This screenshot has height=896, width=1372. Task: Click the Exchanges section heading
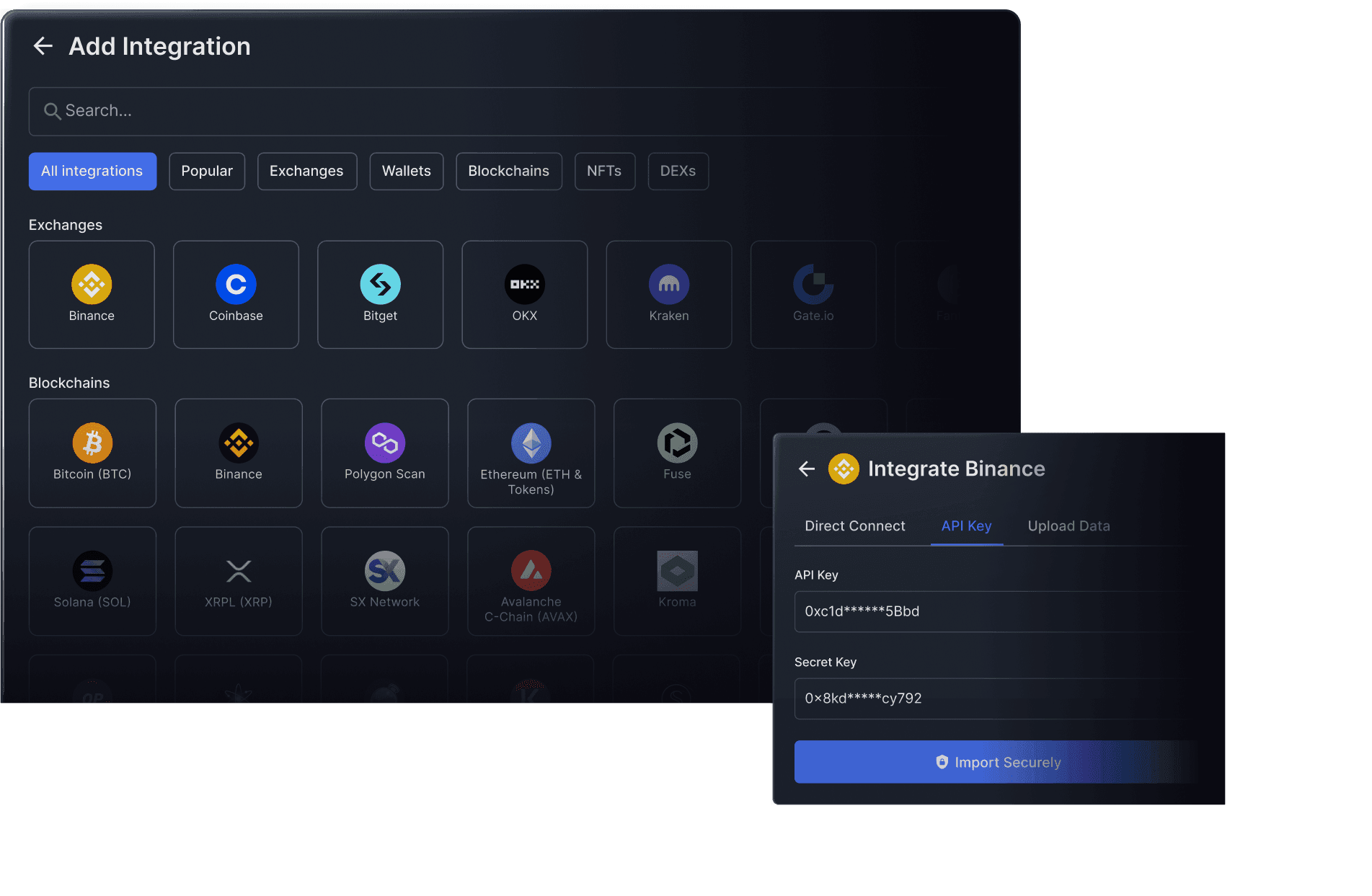[x=66, y=225]
